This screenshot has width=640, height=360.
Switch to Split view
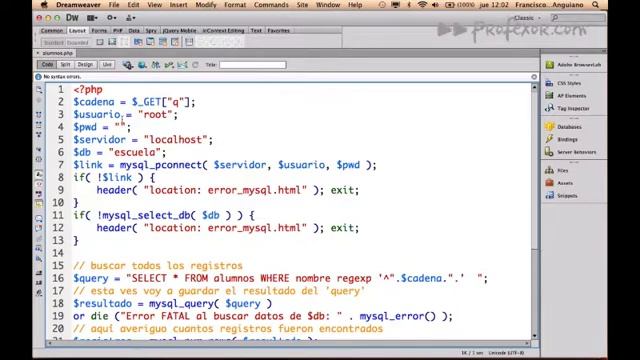coord(65,65)
